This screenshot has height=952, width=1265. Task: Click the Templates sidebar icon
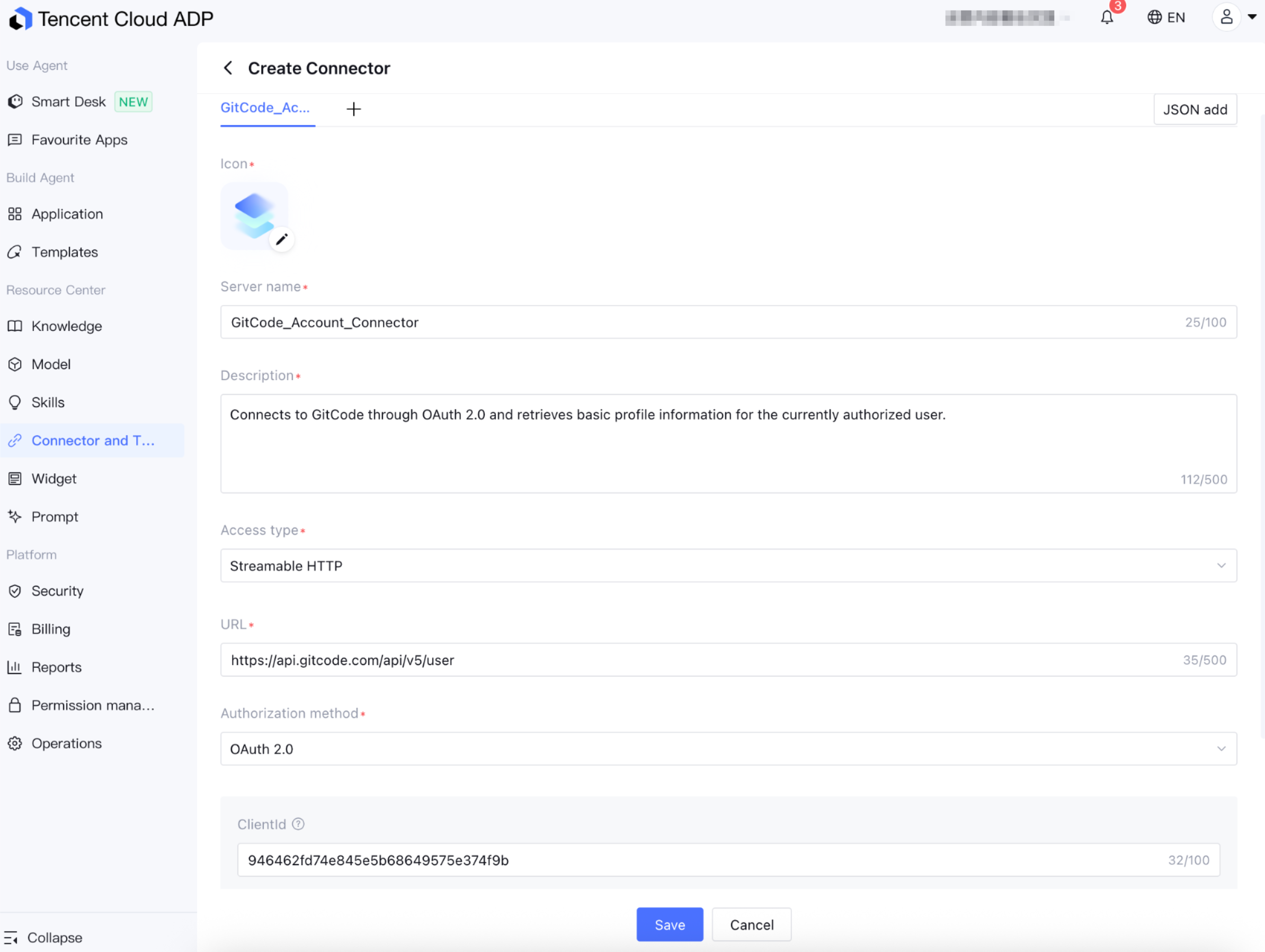click(15, 252)
